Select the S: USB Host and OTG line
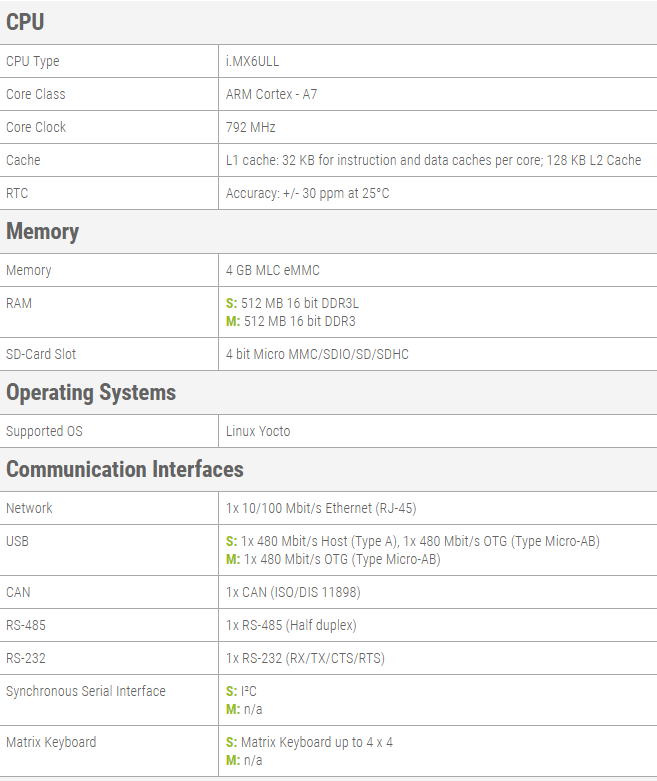The width and height of the screenshot is (657, 781). (x=413, y=541)
